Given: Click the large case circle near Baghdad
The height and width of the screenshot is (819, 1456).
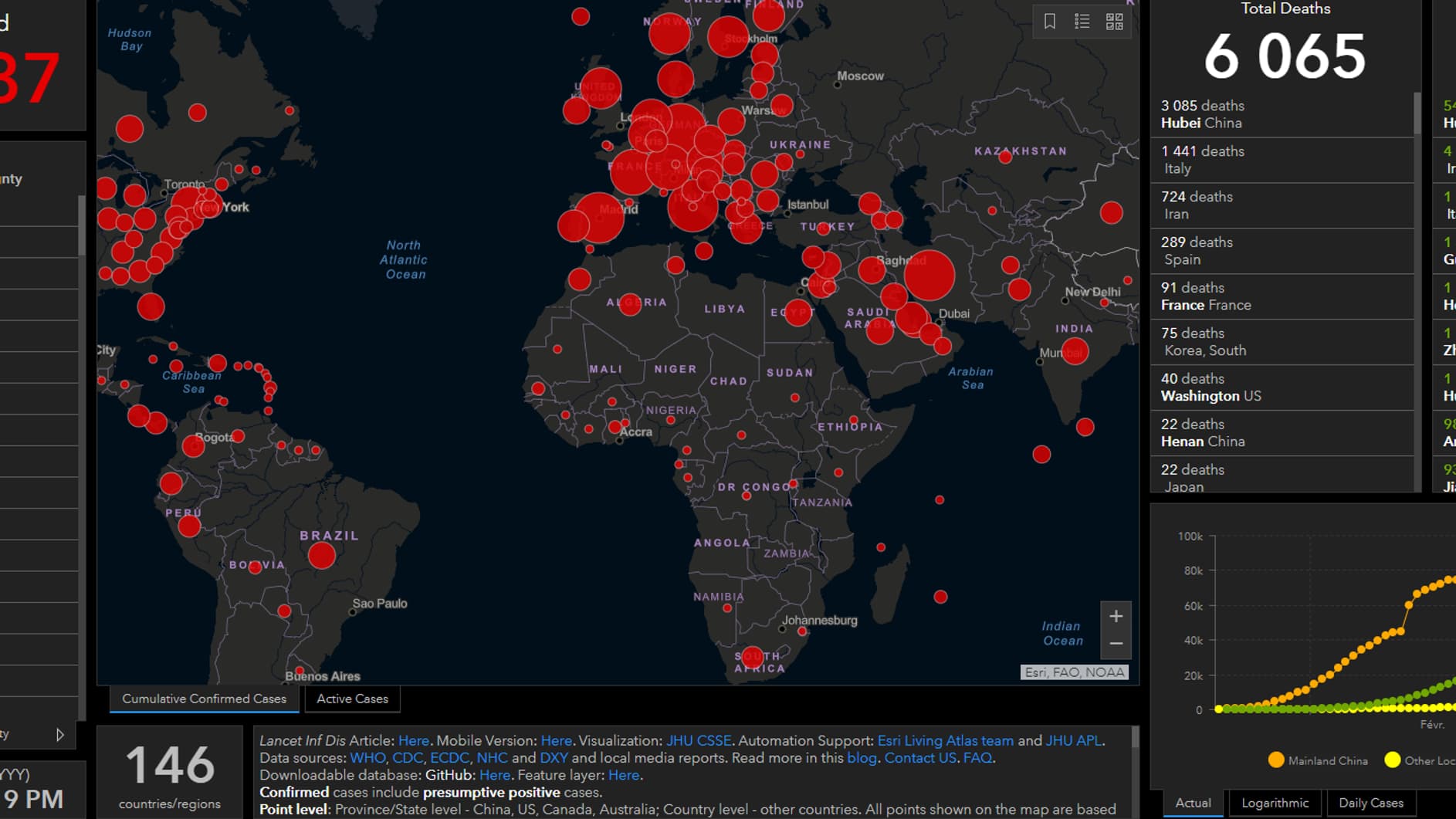Looking at the screenshot, I should pos(929,276).
